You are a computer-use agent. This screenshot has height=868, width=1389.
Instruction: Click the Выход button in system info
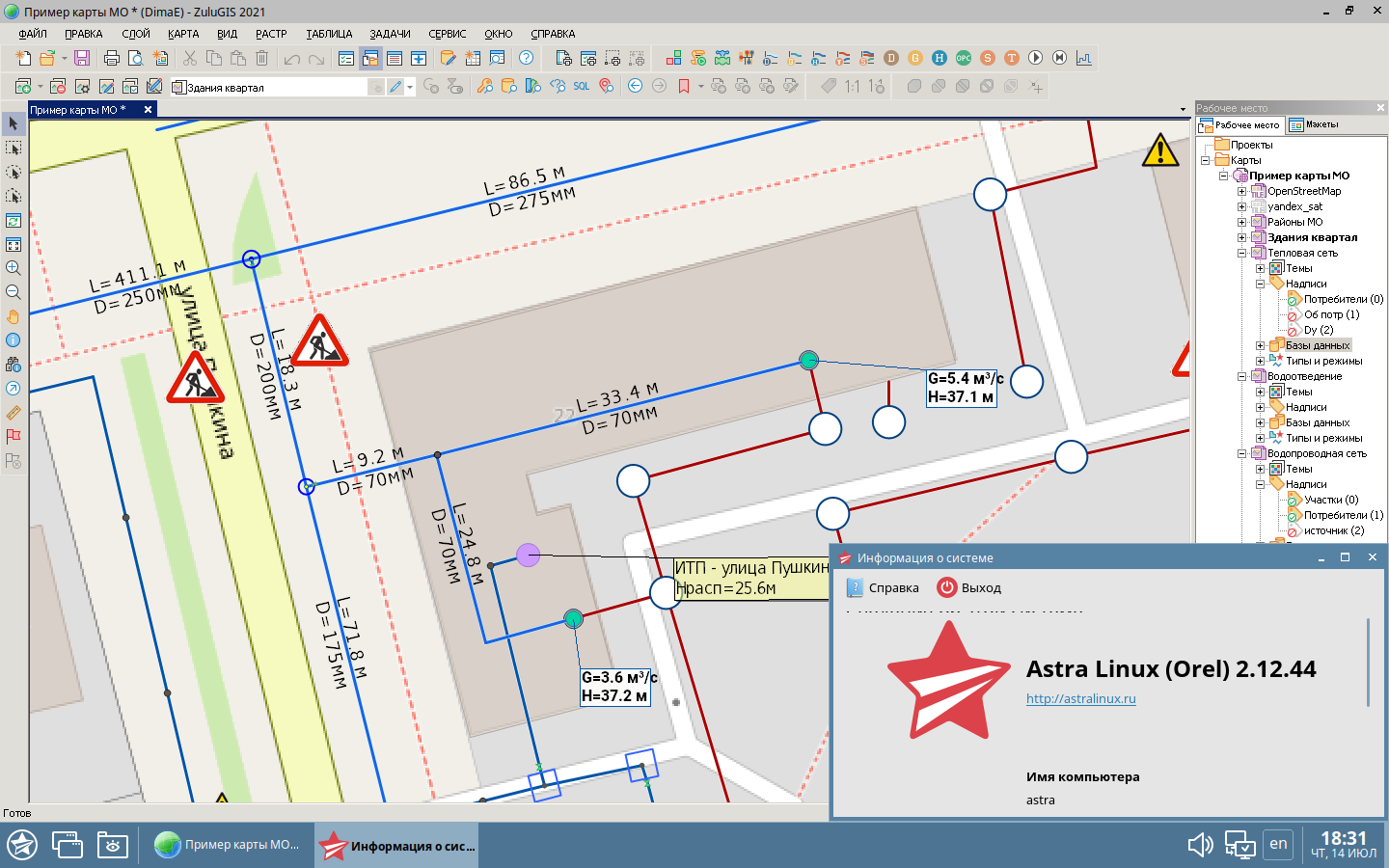click(970, 588)
